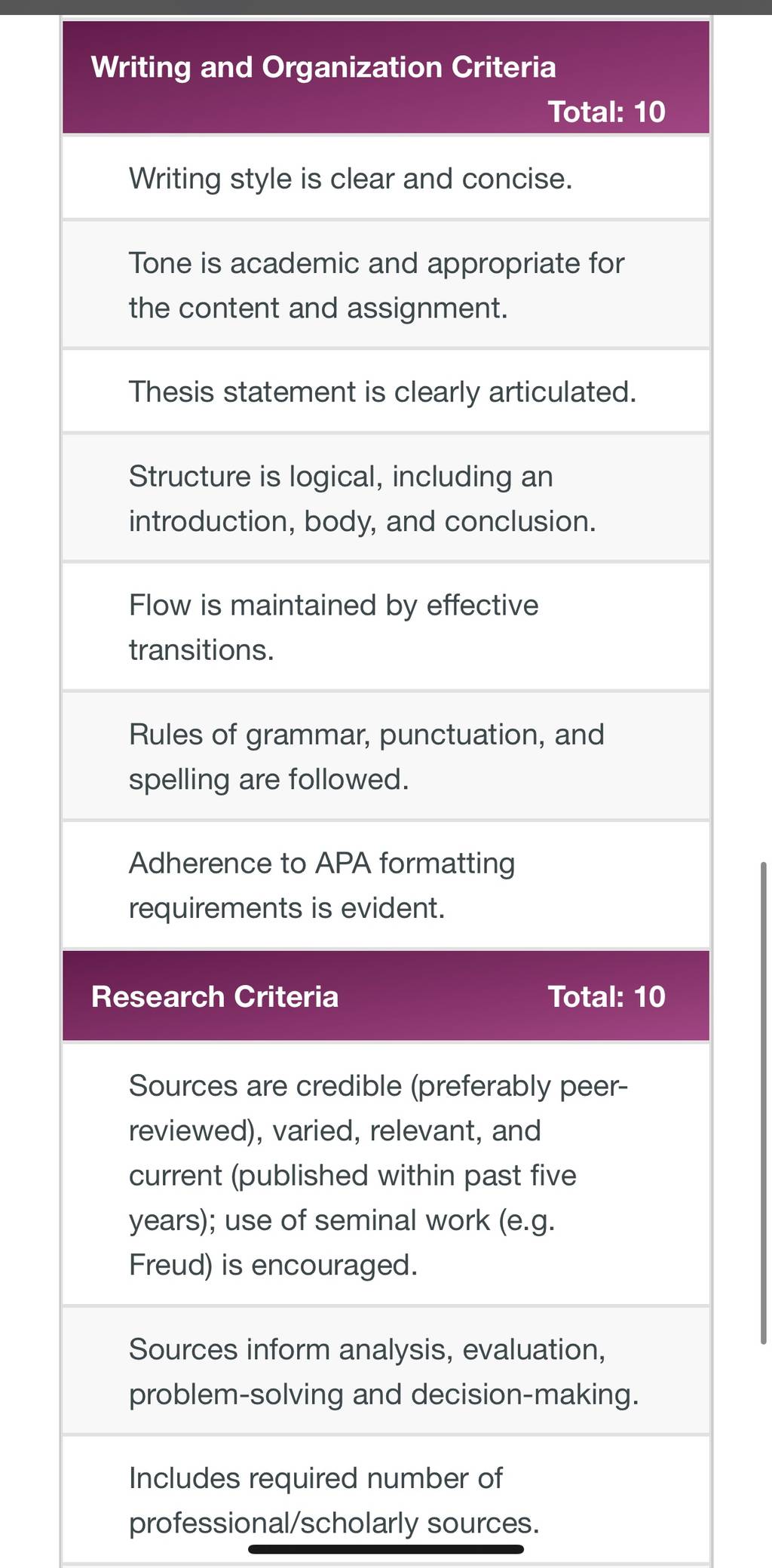Tap the home indicator bar at the bottom
This screenshot has height=1568, width=772.
coord(386,1549)
